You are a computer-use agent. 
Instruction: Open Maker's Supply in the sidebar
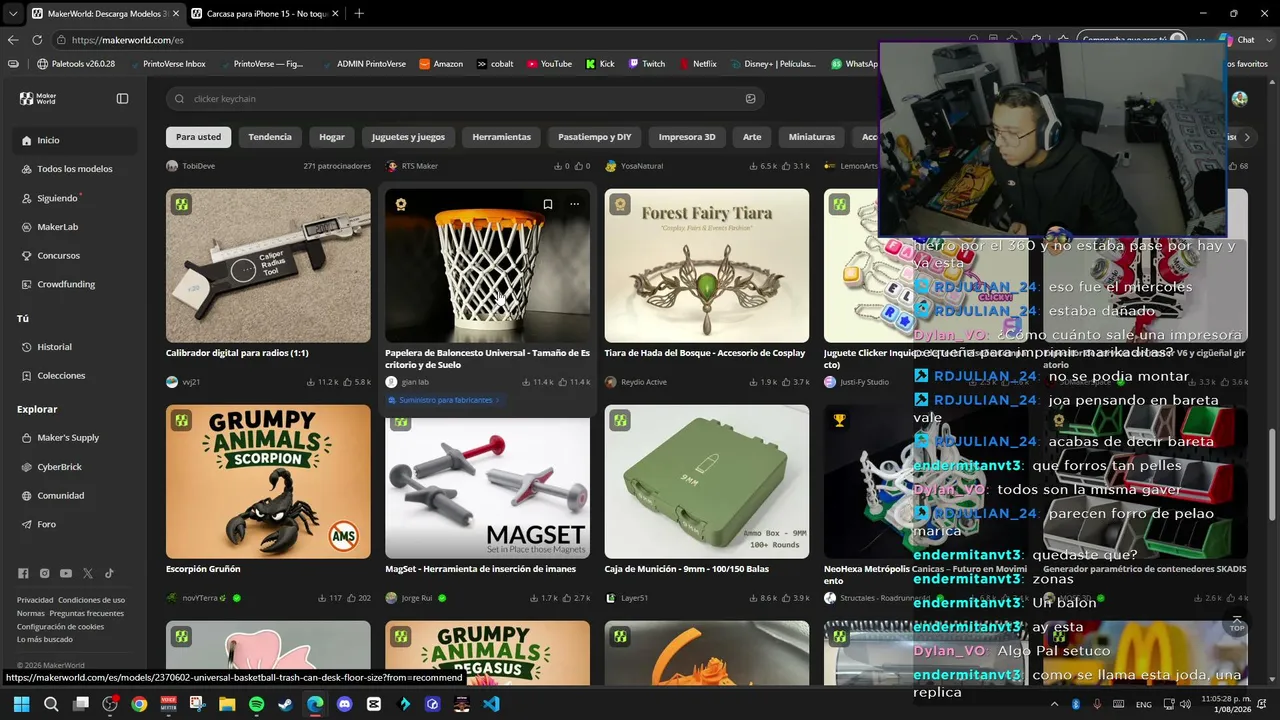point(76,438)
